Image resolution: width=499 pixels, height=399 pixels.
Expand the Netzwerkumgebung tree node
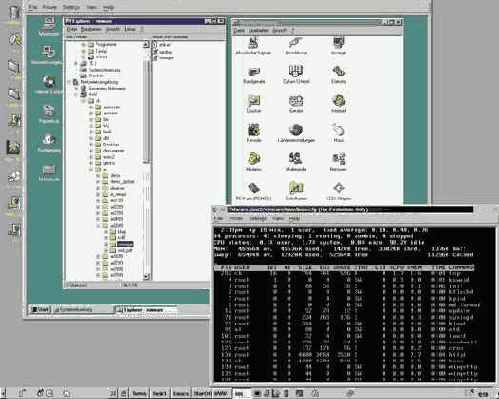click(x=70, y=82)
